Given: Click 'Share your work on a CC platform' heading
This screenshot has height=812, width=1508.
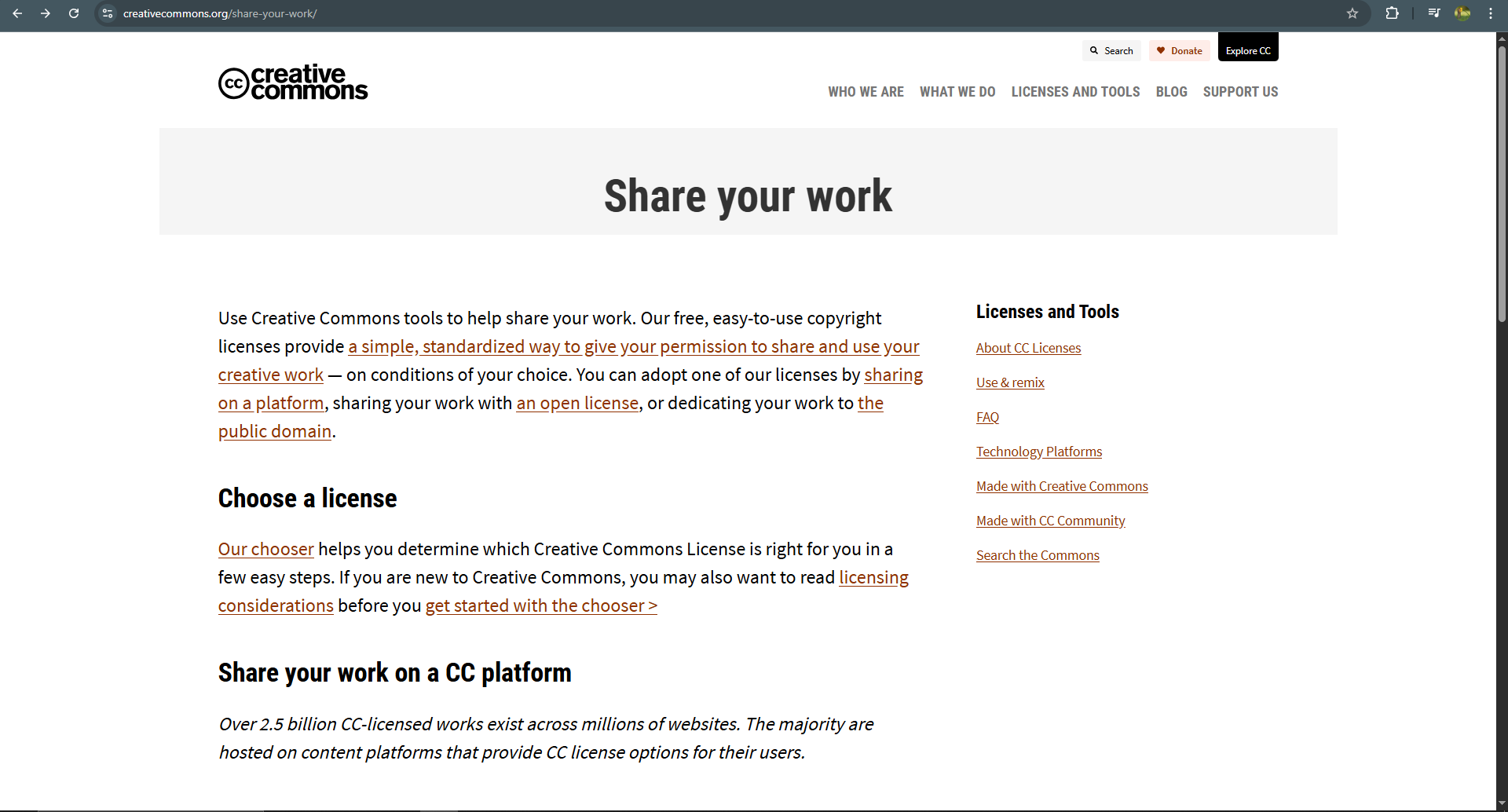Looking at the screenshot, I should point(395,672).
